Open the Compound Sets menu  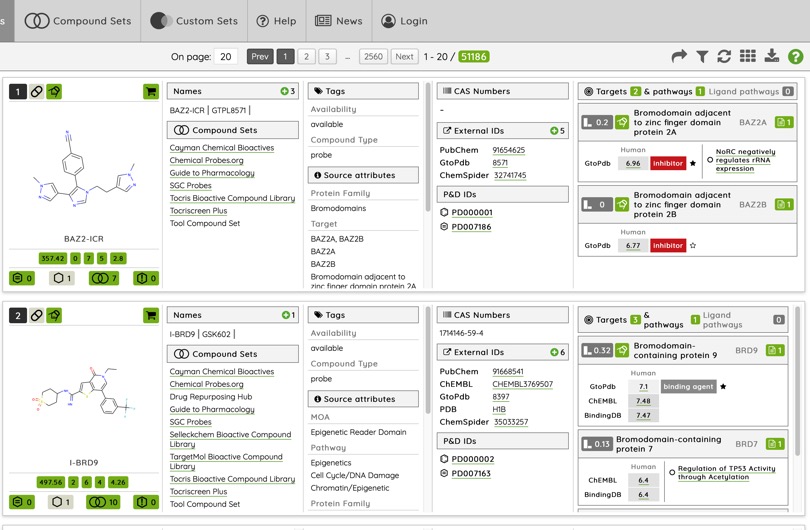(77, 21)
